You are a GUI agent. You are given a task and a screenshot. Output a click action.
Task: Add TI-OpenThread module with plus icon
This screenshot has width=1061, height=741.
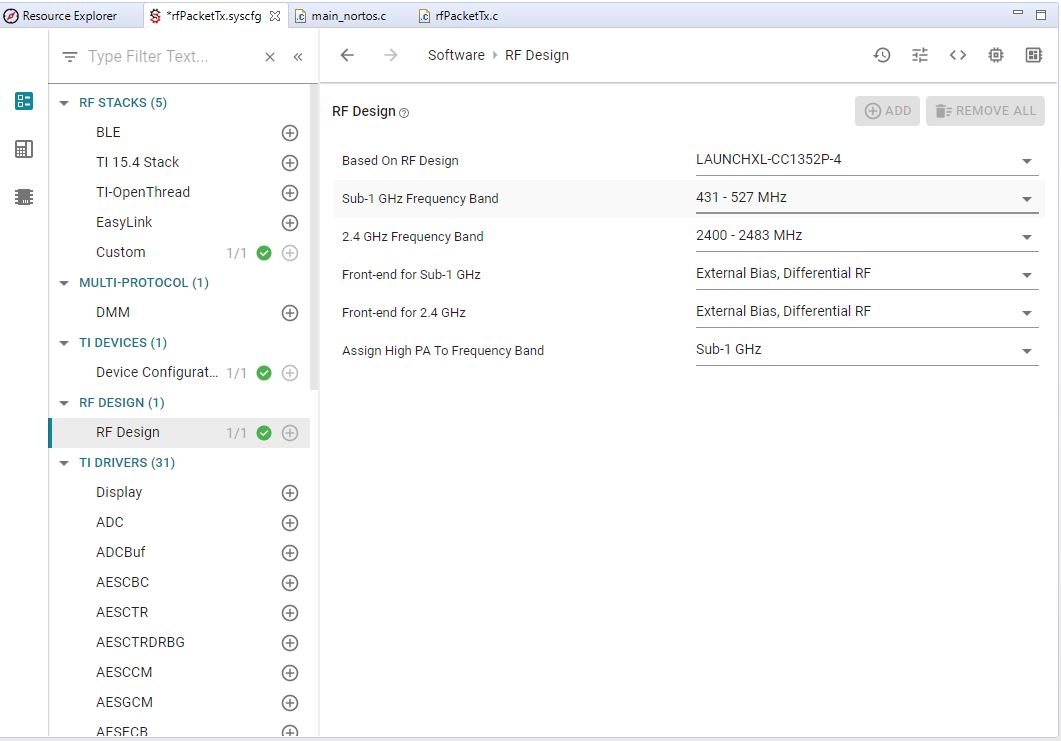pyautogui.click(x=290, y=193)
